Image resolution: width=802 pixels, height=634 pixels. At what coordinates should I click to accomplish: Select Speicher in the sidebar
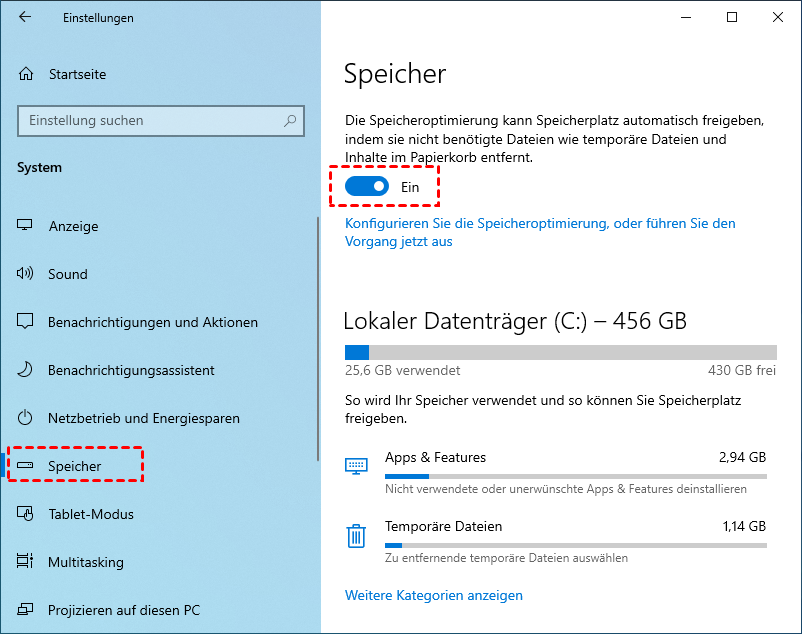pos(75,466)
